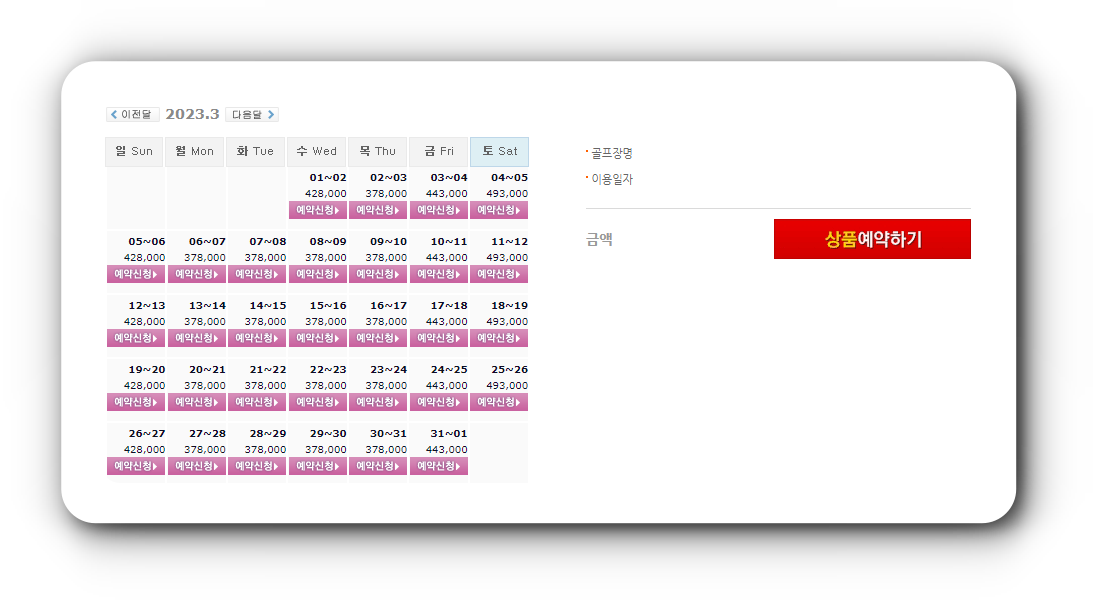
Task: Click 예약신청 for dates 19~20
Action: coord(136,402)
